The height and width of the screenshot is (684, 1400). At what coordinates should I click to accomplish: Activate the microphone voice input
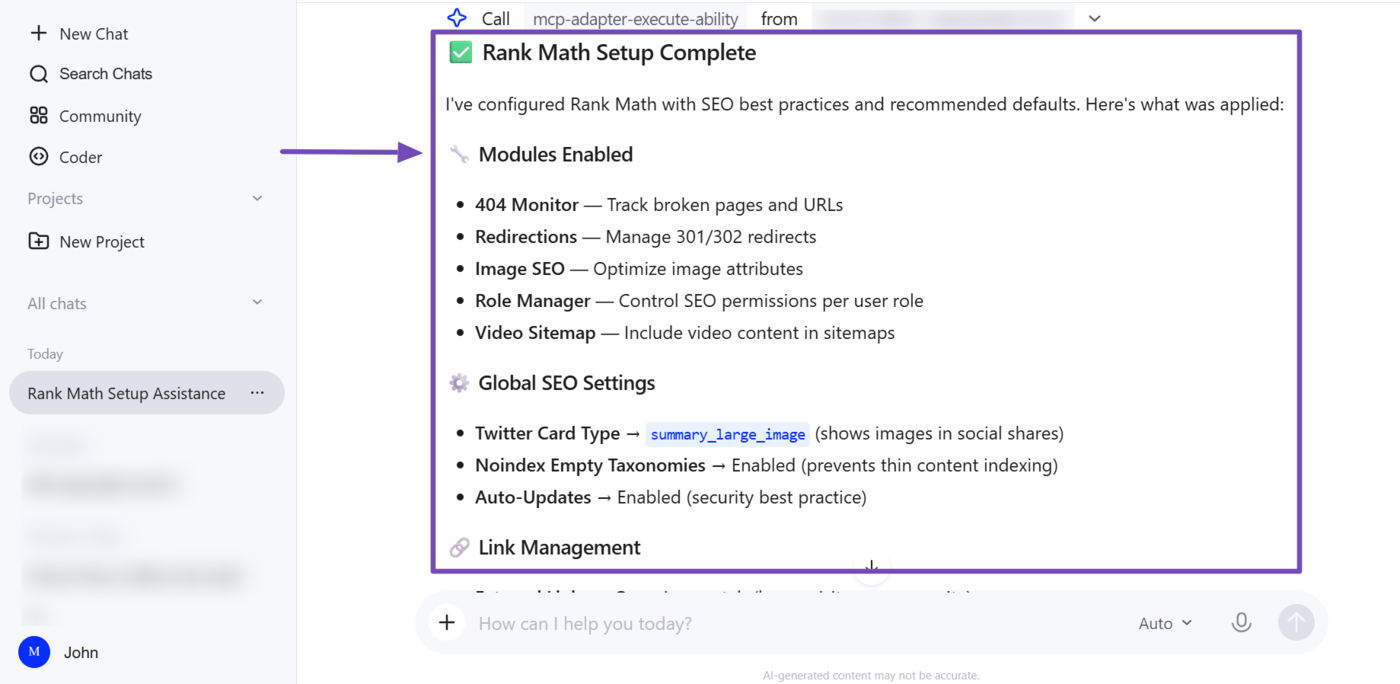click(1241, 623)
